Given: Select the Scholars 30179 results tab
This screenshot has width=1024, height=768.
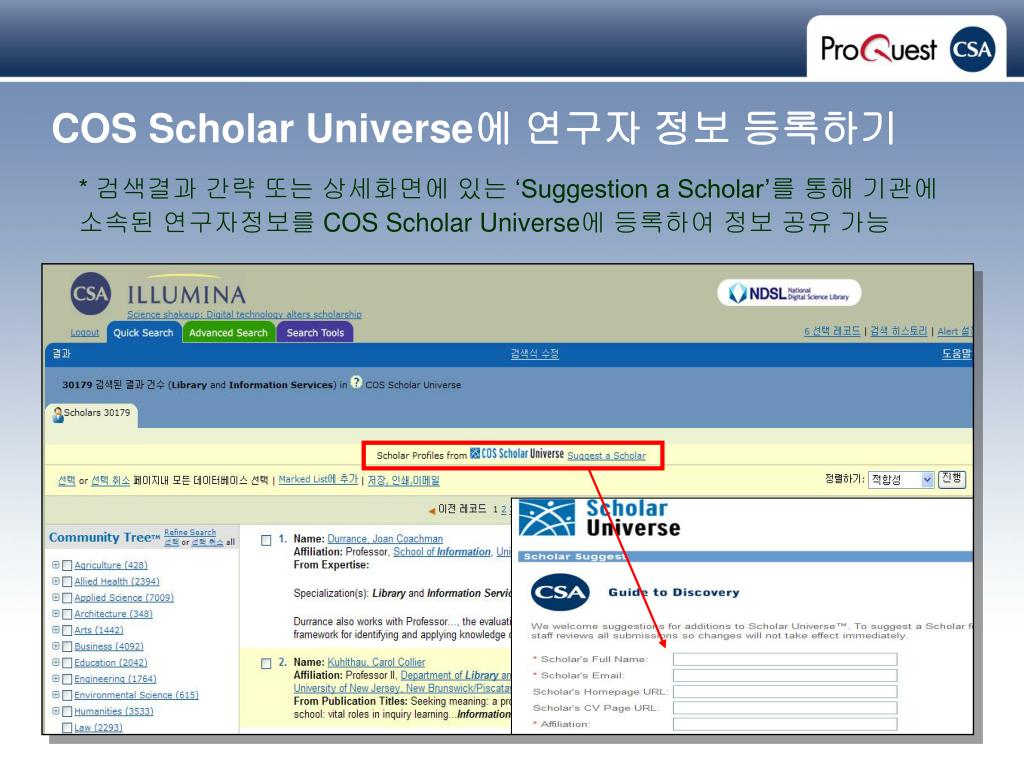Looking at the screenshot, I should pyautogui.click(x=91, y=414).
